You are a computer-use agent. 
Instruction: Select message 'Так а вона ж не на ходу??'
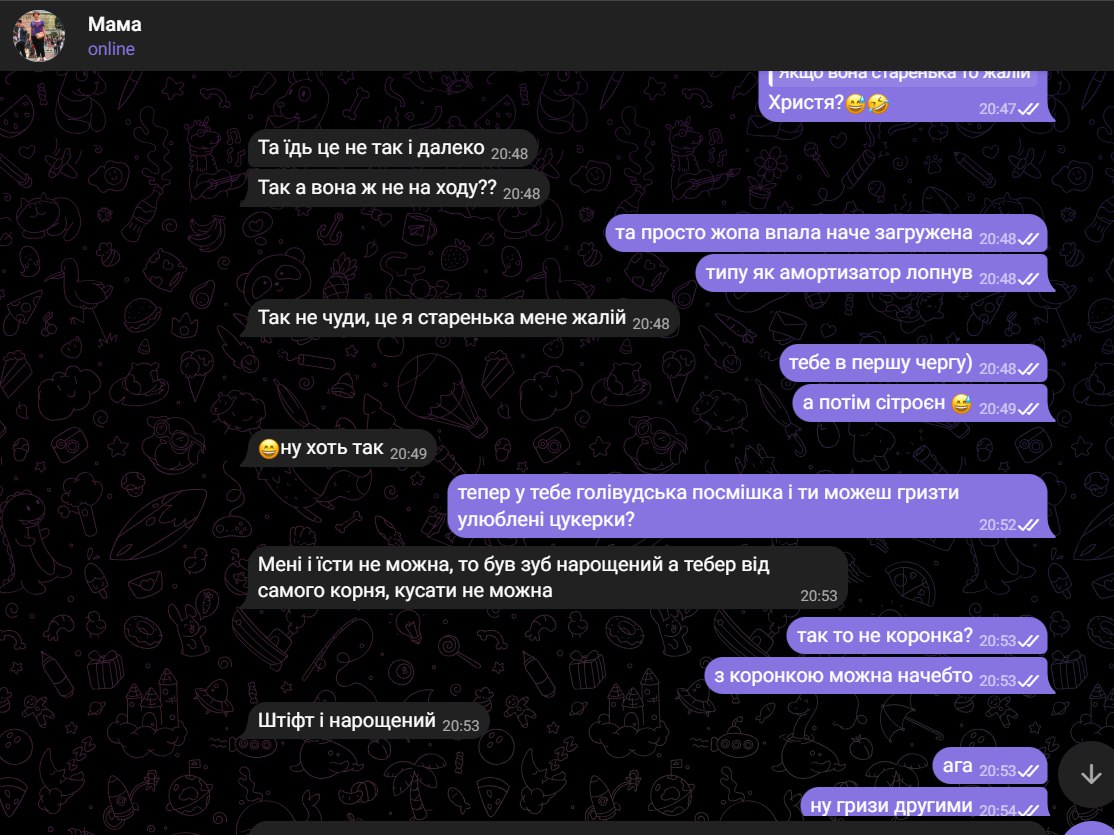398,188
